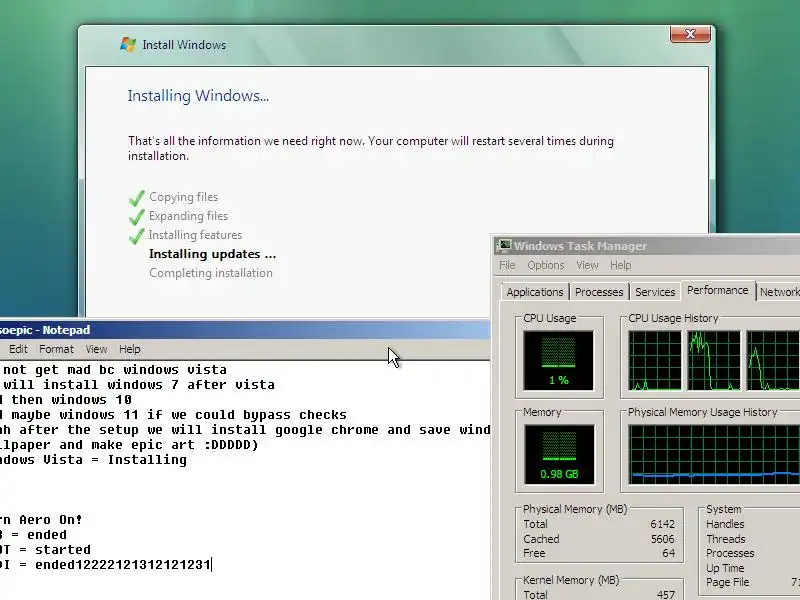Viewport: 800px width, 600px height.
Task: Click the Handles label under System
Action: point(725,524)
